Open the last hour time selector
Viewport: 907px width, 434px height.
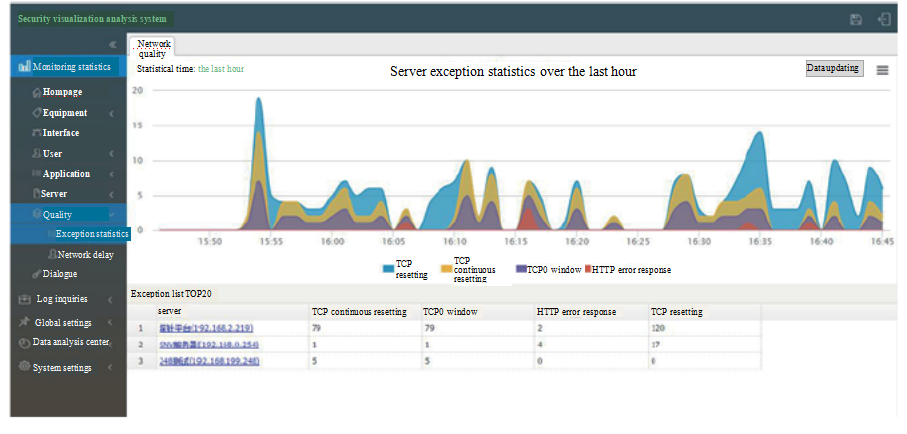(x=221, y=68)
